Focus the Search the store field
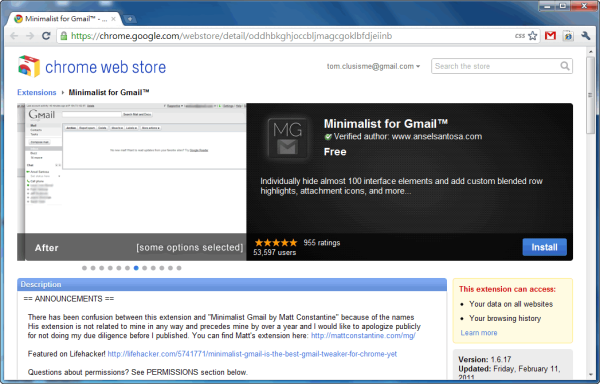Viewport: 600px width, 384px height. click(502, 66)
